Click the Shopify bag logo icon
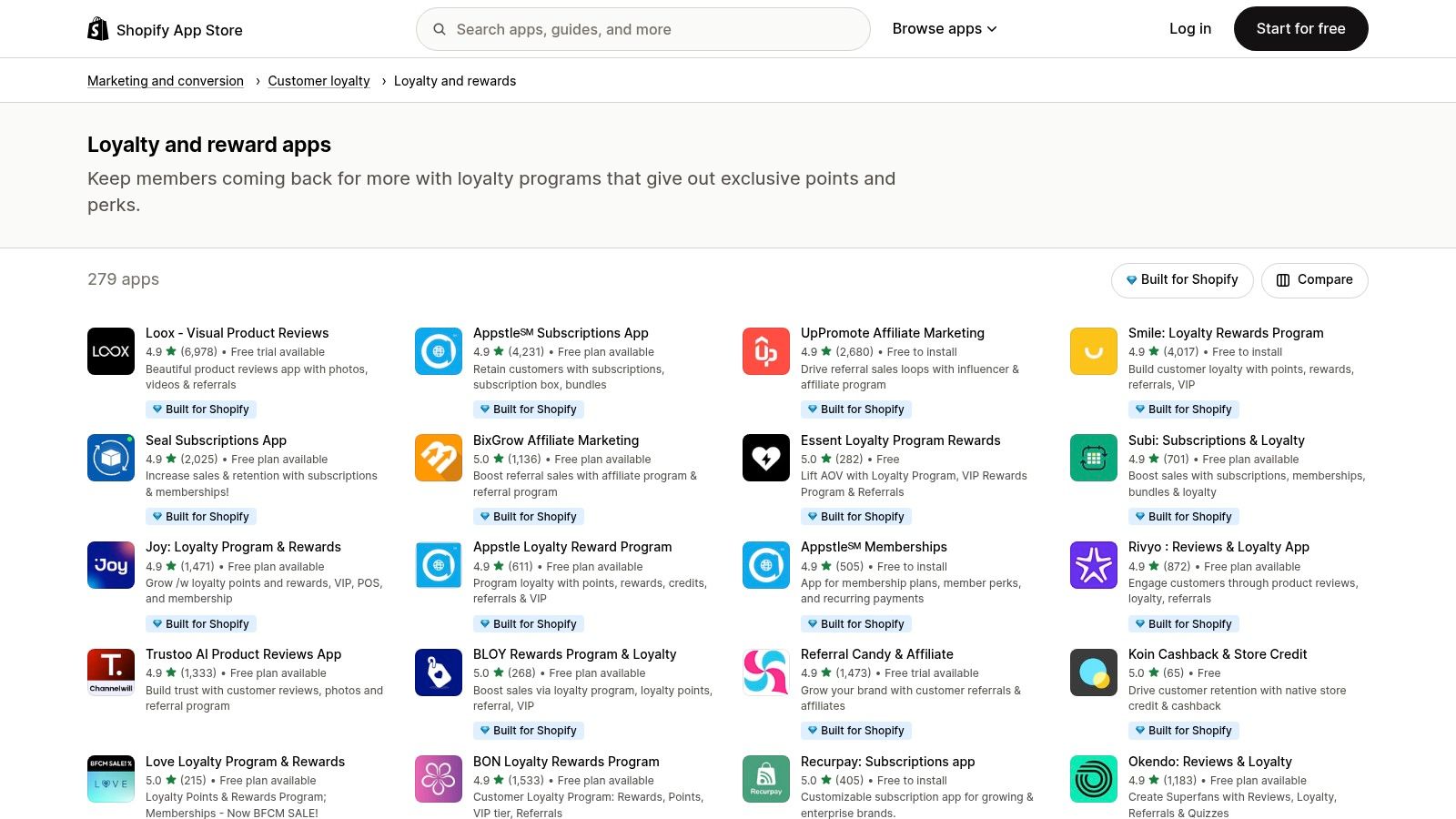The width and height of the screenshot is (1456, 819). [x=97, y=29]
